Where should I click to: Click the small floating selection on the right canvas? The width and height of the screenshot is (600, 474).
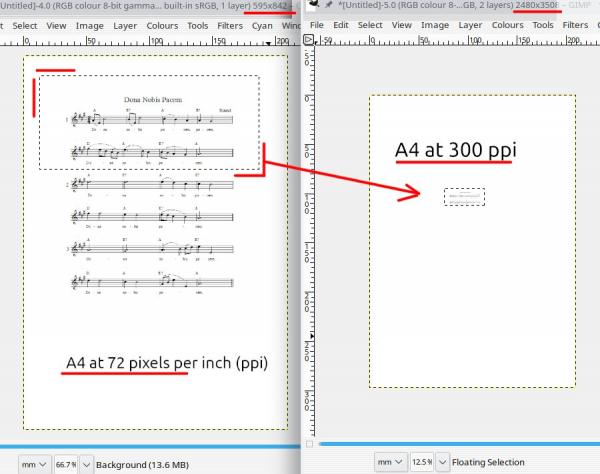coord(464,197)
